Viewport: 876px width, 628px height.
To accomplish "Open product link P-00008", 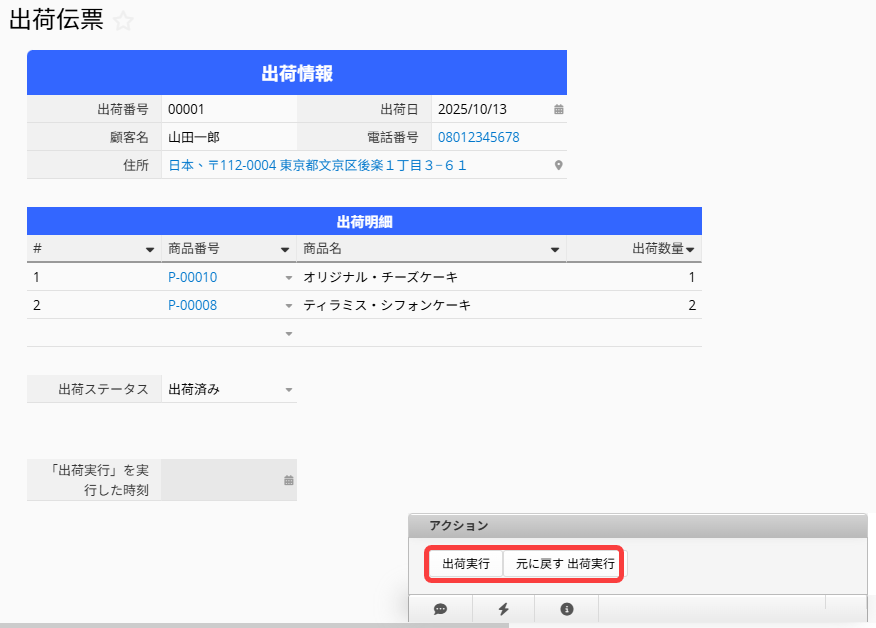I will pyautogui.click(x=192, y=305).
